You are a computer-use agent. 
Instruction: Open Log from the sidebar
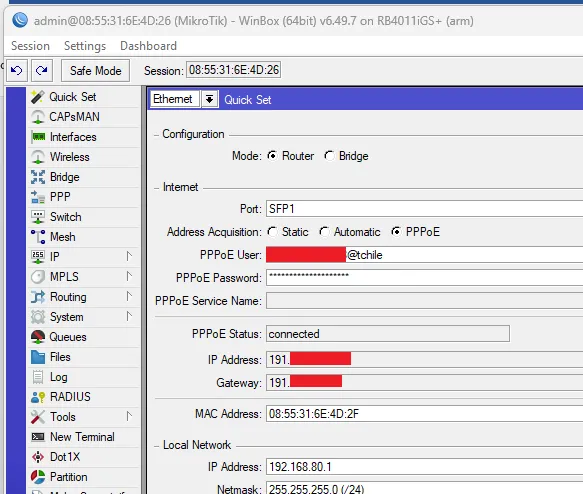pos(84,377)
